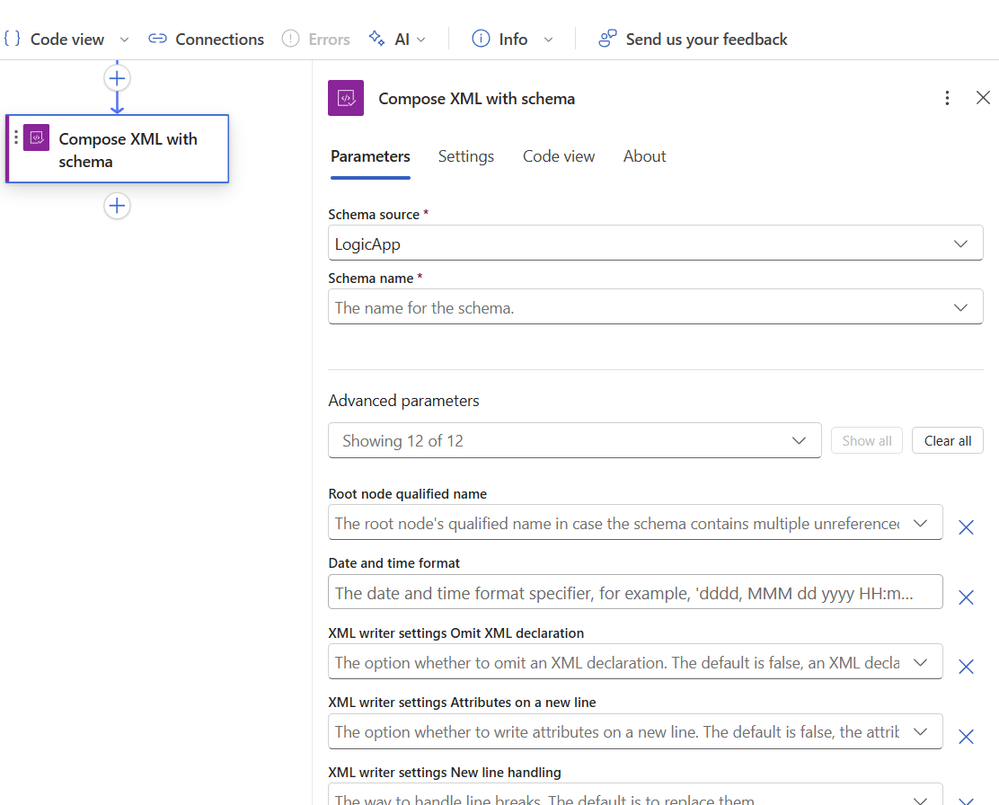The width and height of the screenshot is (999, 805).
Task: Click the Info circle icon
Action: [481, 39]
